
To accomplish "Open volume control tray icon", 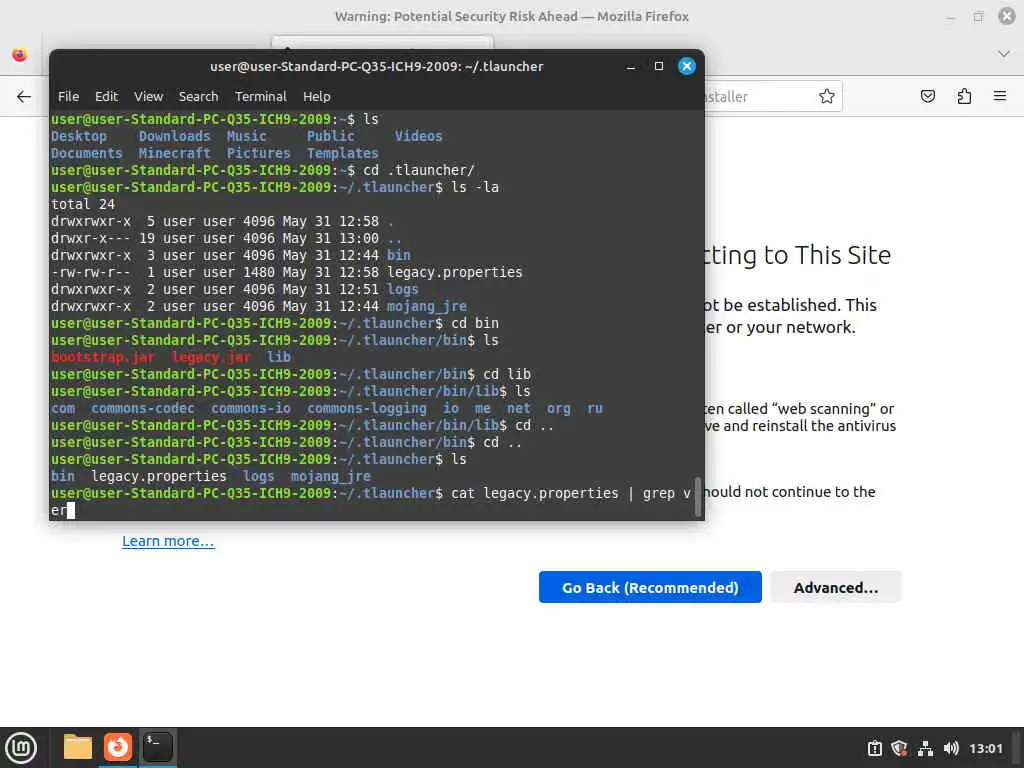I will click(951, 748).
